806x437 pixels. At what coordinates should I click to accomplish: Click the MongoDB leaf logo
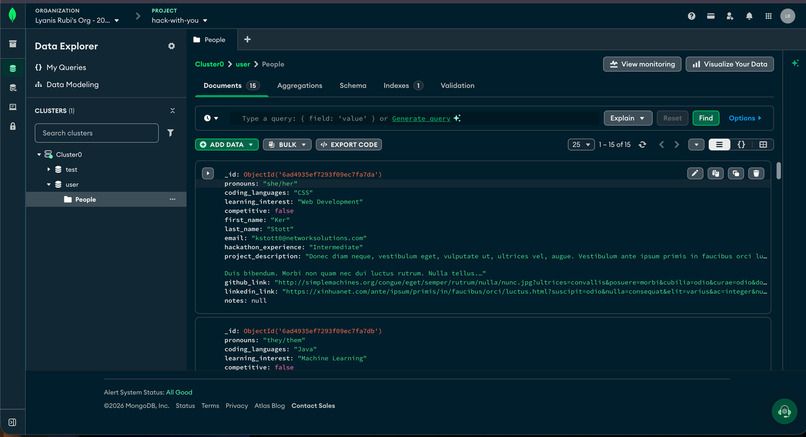12,15
